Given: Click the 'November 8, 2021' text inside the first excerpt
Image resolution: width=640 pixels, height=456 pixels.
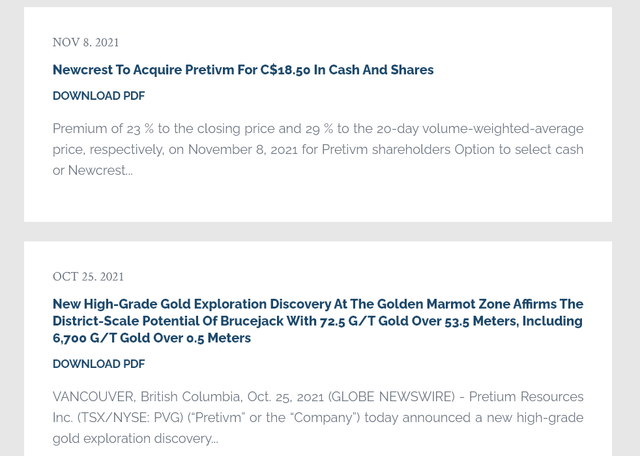Looking at the screenshot, I should coord(243,149).
